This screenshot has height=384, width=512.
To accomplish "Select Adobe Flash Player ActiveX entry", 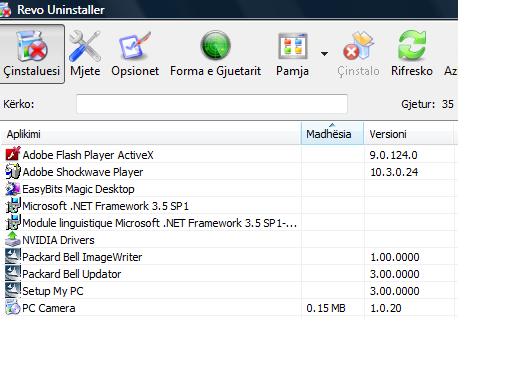I will (228, 155).
